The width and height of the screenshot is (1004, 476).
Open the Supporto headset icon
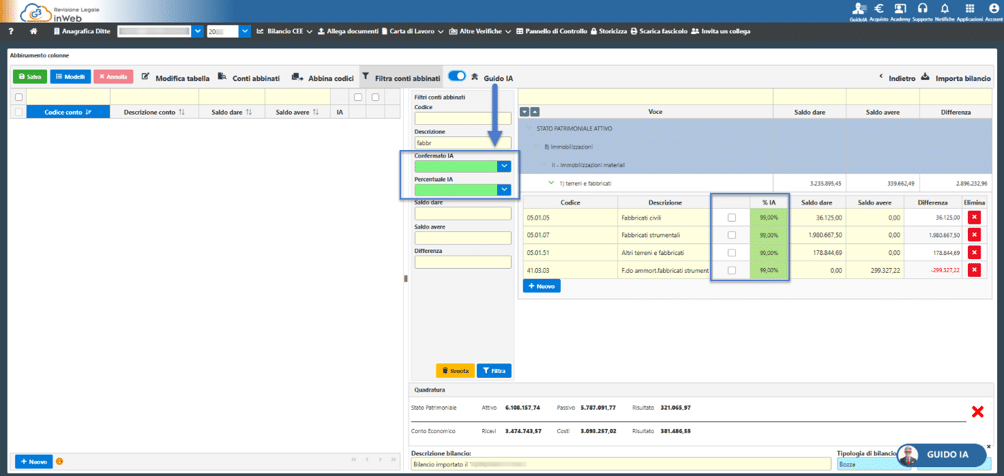coord(923,9)
